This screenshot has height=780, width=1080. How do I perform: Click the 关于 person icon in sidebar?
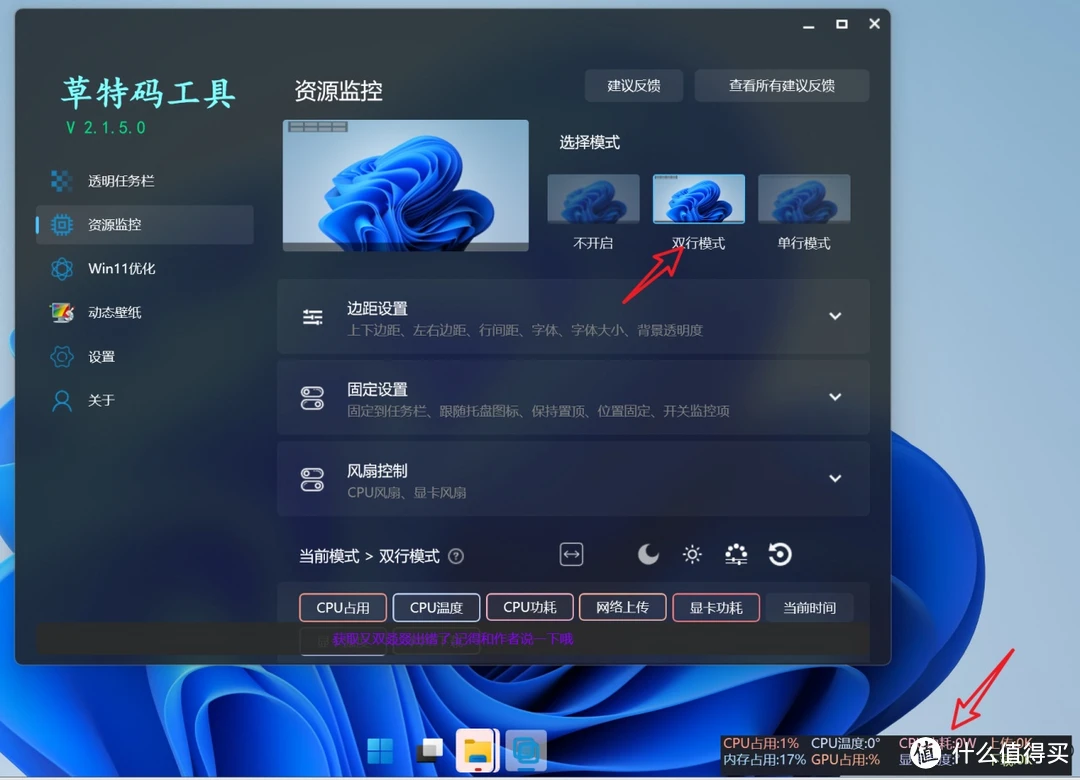coord(64,400)
